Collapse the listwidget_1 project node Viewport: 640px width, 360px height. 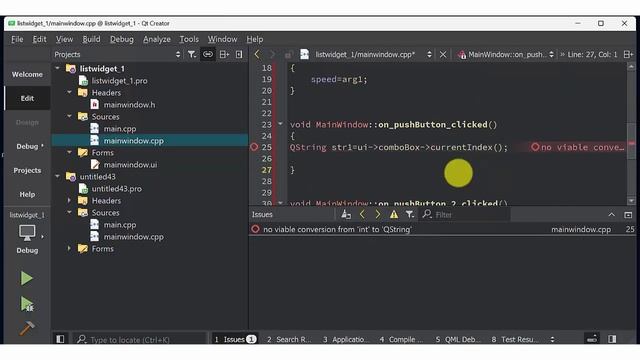click(58, 68)
